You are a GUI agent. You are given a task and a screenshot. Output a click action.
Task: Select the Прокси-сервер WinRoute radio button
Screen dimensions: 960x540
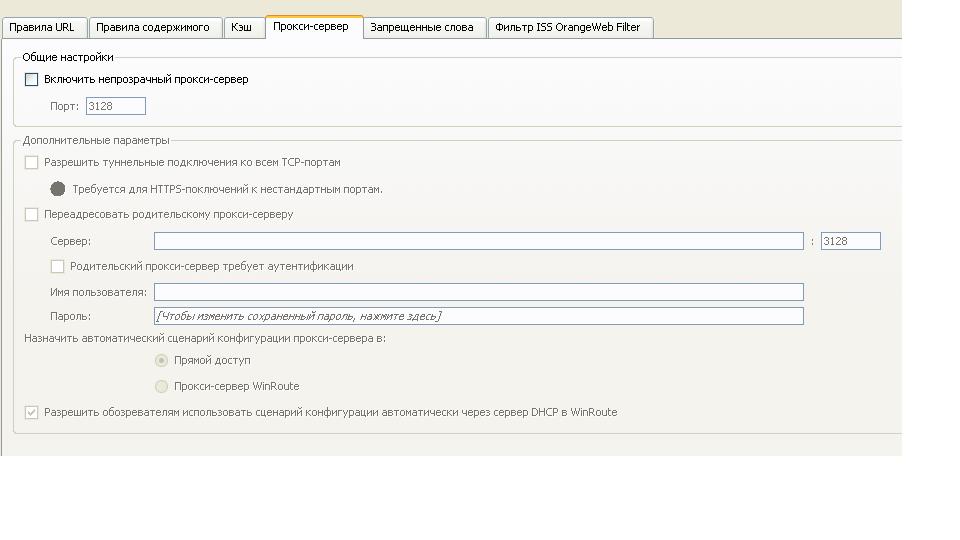(162, 386)
